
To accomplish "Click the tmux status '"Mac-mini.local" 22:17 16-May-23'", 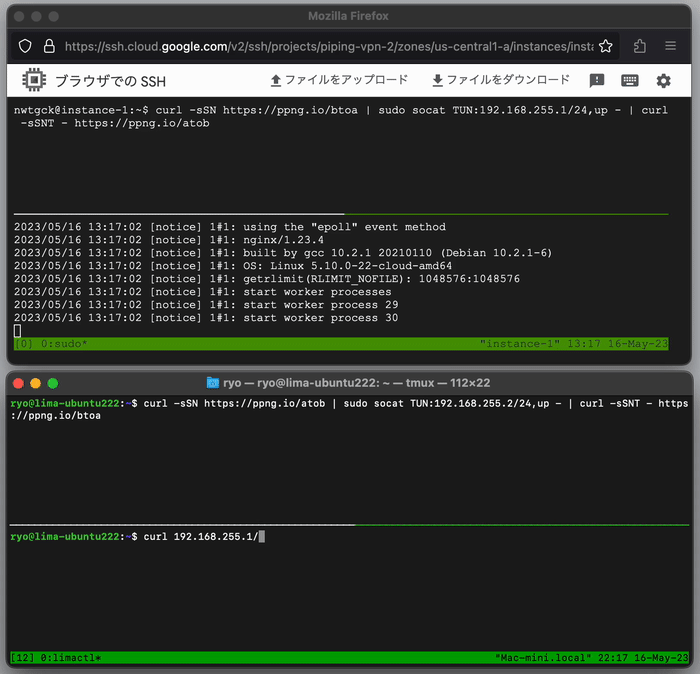I will pyautogui.click(x=592, y=658).
